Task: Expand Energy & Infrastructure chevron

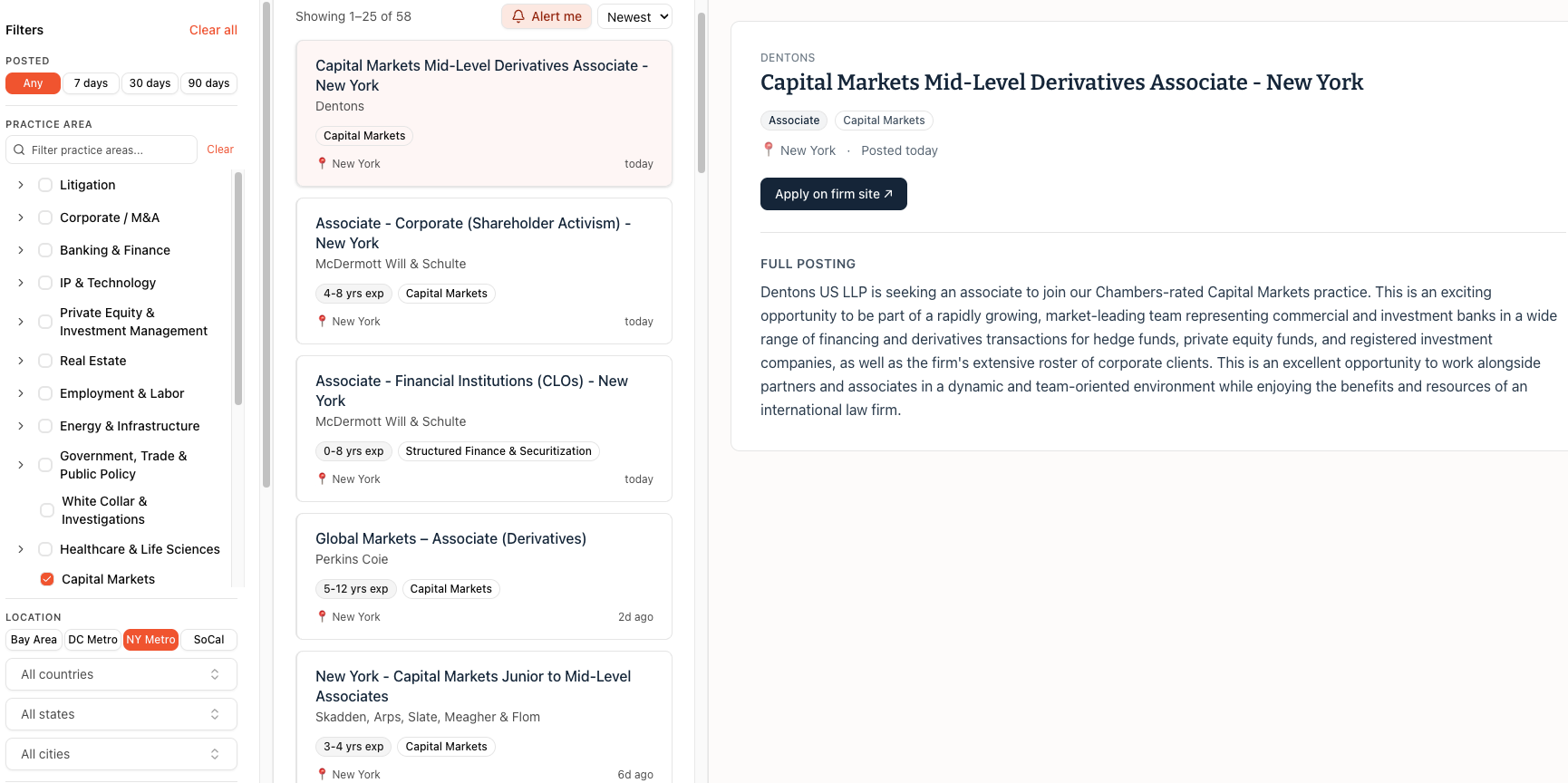Action: coord(21,426)
